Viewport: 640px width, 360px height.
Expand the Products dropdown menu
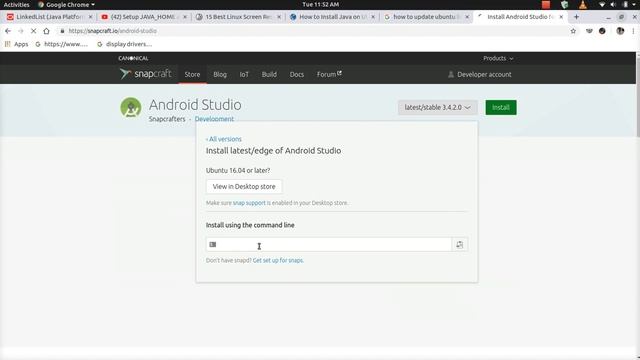point(498,58)
